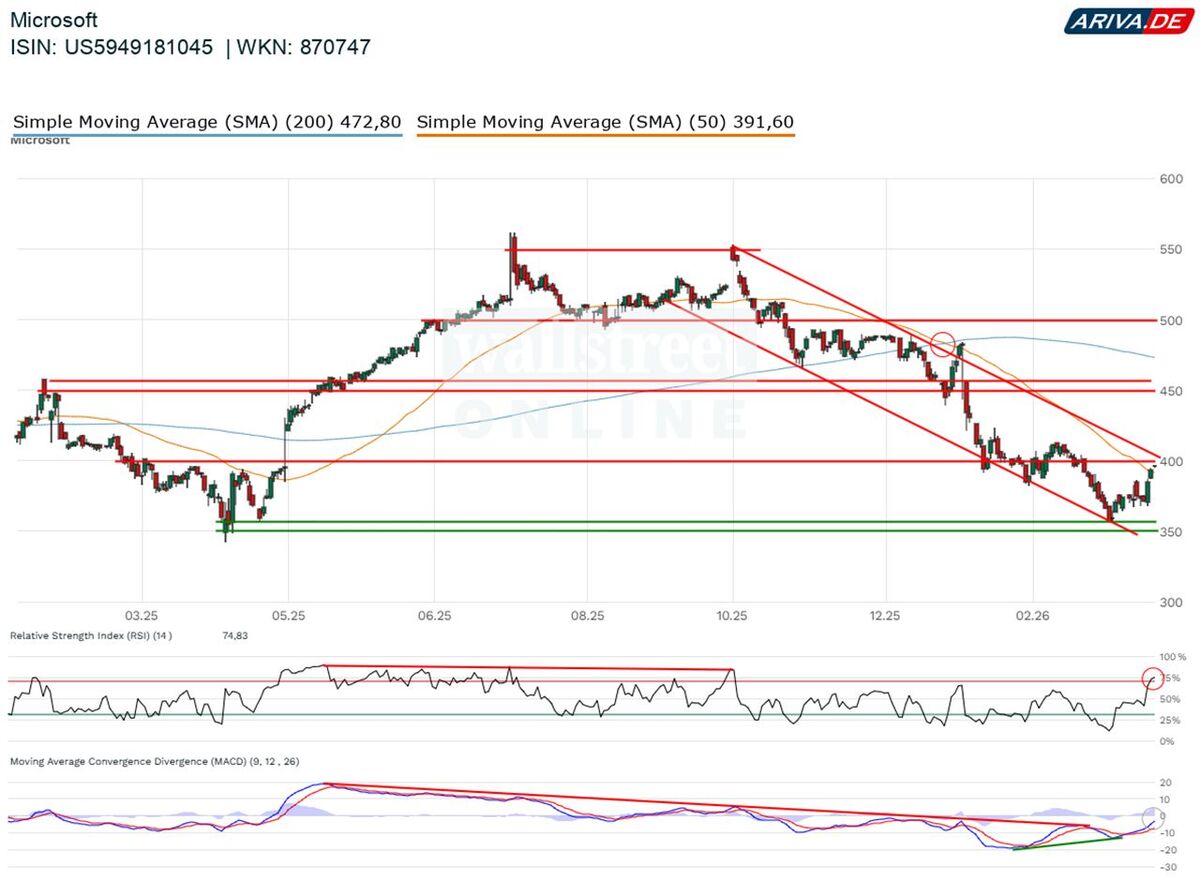
Task: Click the 12.25 date axis label
Action: [x=886, y=614]
